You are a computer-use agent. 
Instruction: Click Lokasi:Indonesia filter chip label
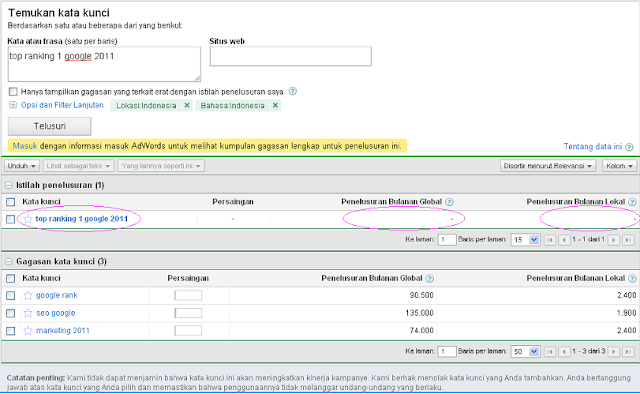click(x=146, y=106)
